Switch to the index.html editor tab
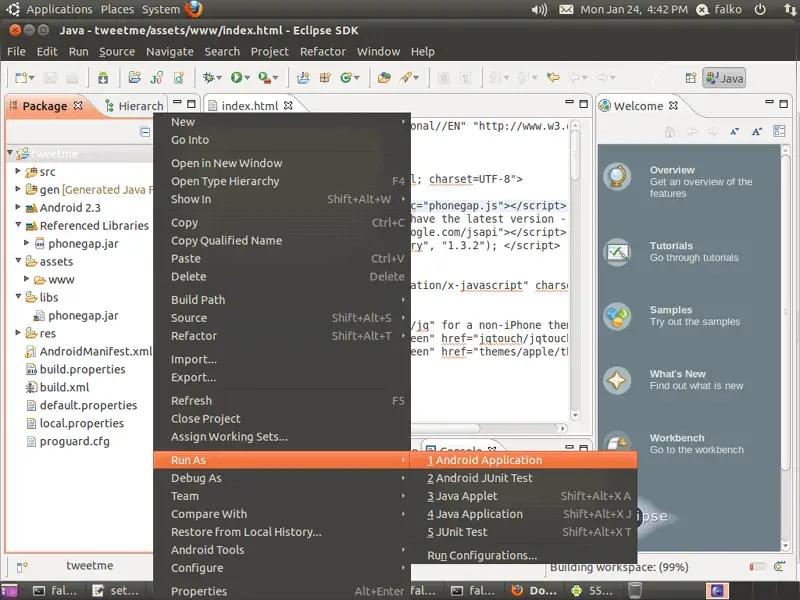Viewport: 800px width, 600px height. tap(250, 106)
